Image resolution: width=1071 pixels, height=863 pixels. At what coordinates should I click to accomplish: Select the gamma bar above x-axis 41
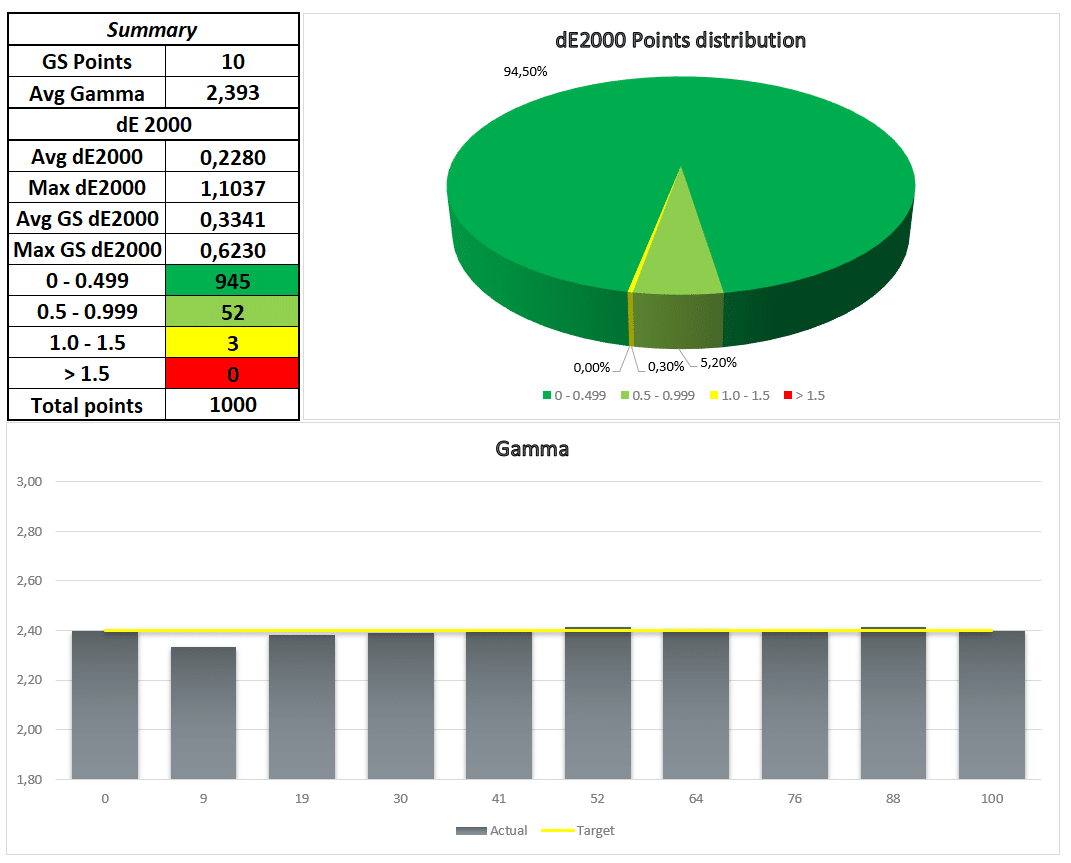tap(499, 705)
